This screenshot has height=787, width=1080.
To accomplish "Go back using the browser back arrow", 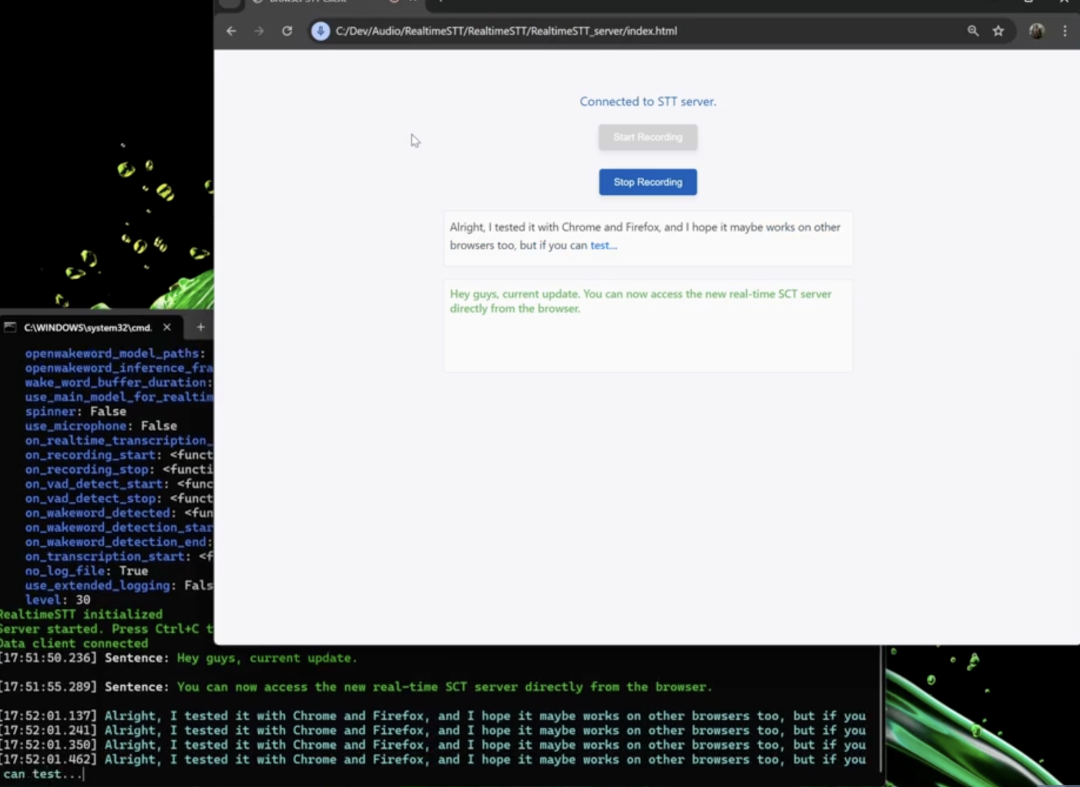I will pyautogui.click(x=231, y=31).
